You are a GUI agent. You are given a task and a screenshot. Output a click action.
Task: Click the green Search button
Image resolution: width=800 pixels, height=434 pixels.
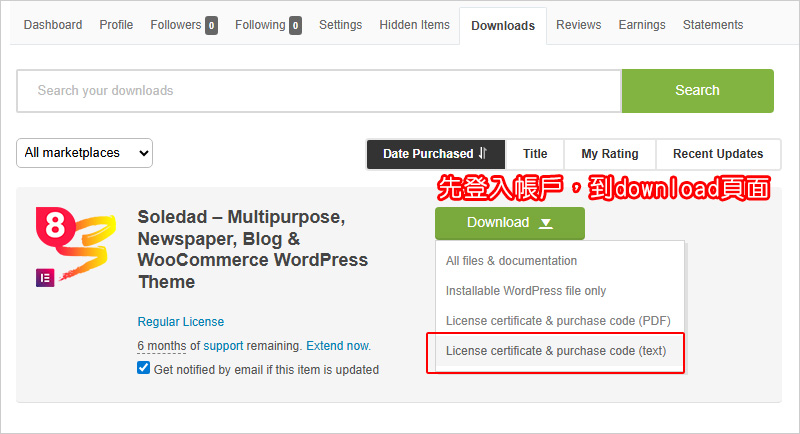(697, 90)
